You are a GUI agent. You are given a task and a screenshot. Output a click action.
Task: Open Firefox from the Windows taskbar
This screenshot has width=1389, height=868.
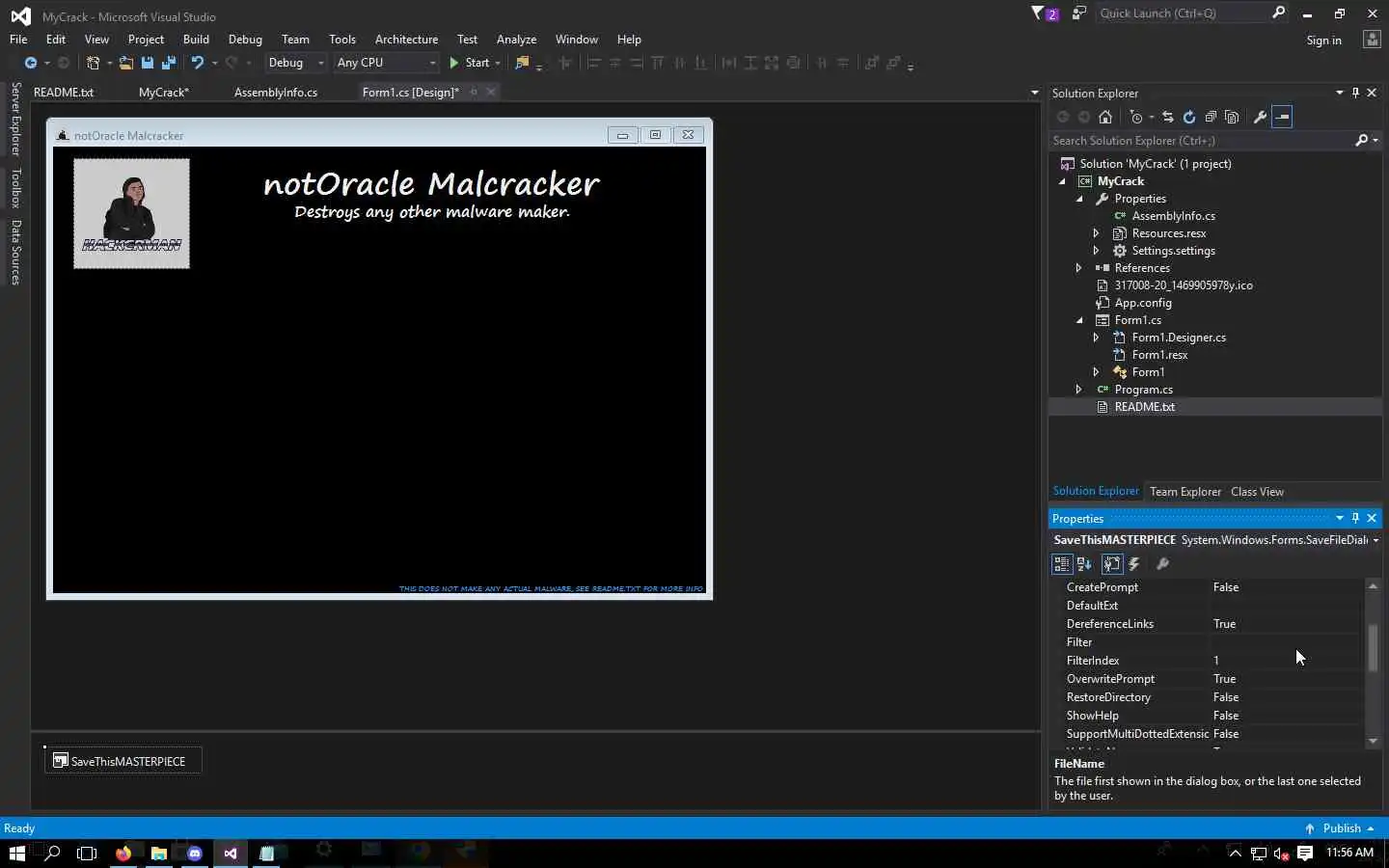click(123, 854)
